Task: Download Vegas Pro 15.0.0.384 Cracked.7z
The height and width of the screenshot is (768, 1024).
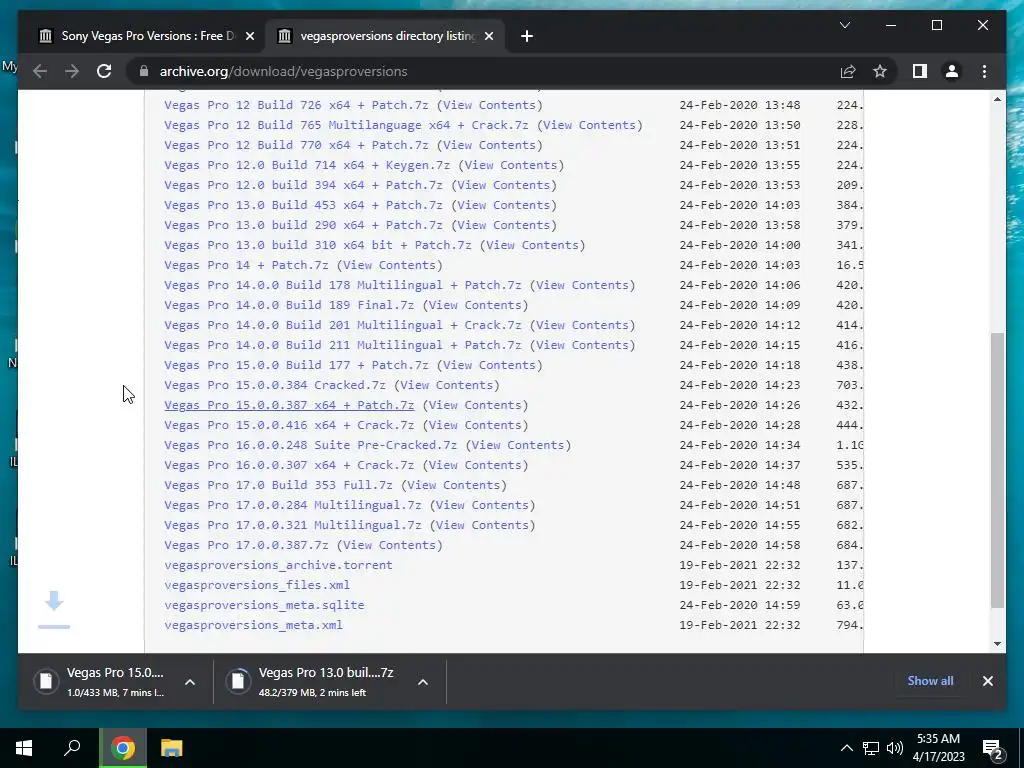Action: (275, 385)
